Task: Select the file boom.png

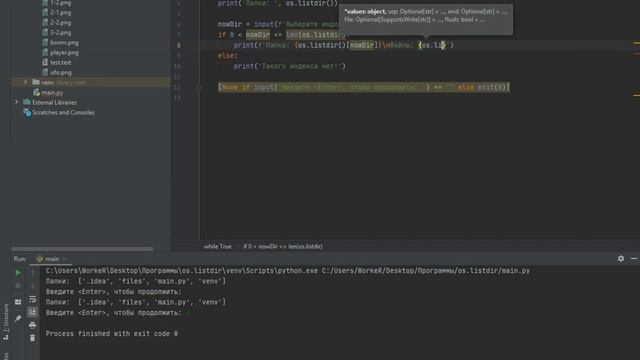Action: (64, 42)
